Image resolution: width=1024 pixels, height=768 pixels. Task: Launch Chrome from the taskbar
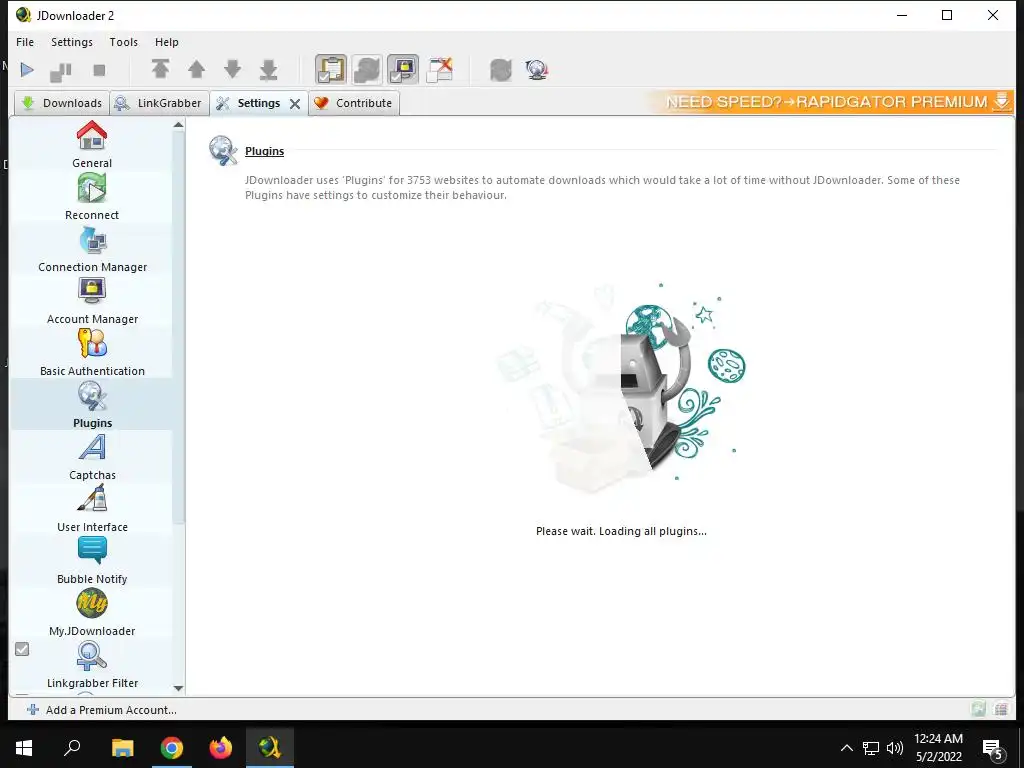(x=172, y=747)
